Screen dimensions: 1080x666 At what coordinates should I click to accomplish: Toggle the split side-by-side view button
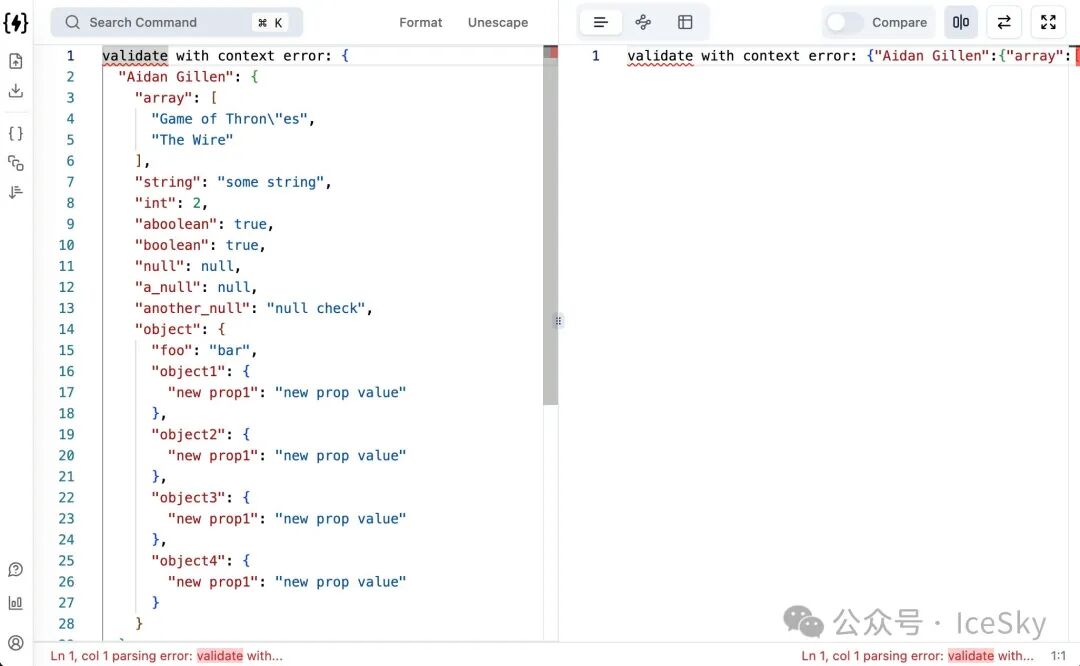point(961,22)
